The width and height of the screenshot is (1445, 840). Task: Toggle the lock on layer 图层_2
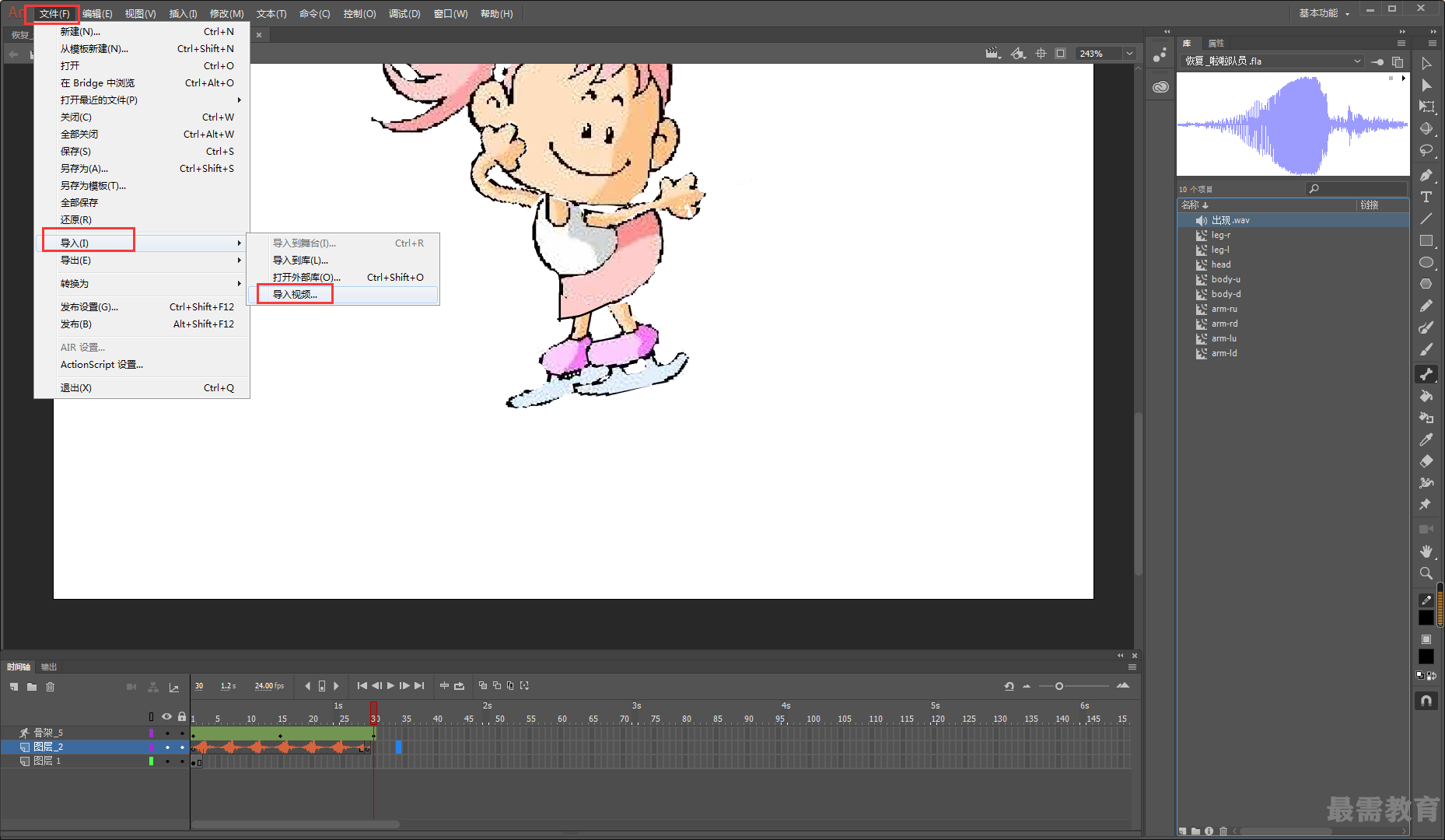point(182,747)
